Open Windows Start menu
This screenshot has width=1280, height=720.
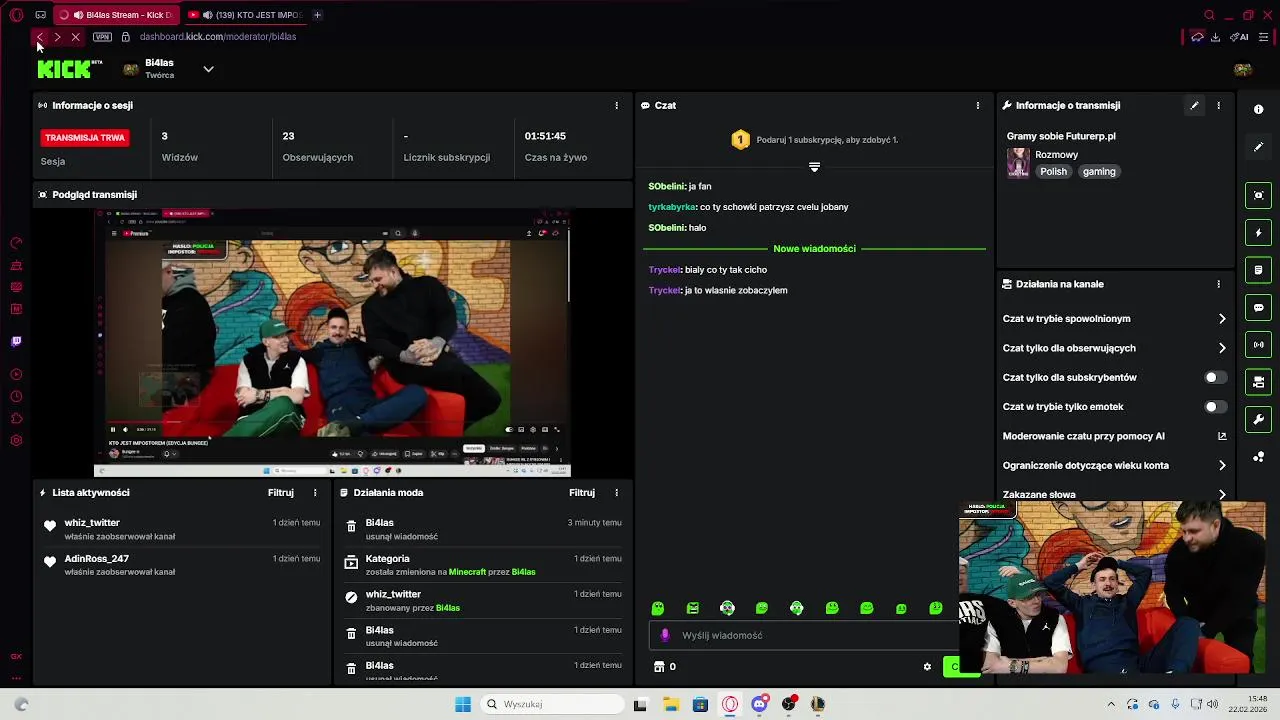pyautogui.click(x=463, y=704)
